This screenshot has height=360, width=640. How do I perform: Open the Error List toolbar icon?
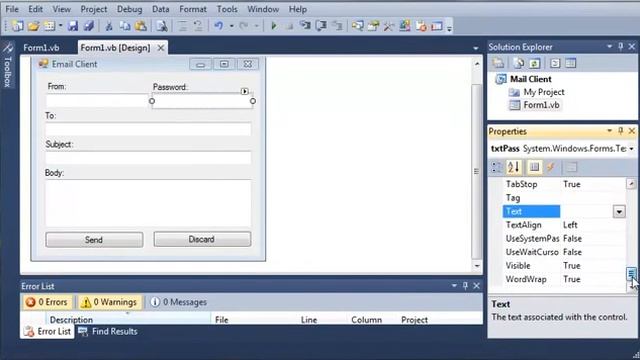421,26
